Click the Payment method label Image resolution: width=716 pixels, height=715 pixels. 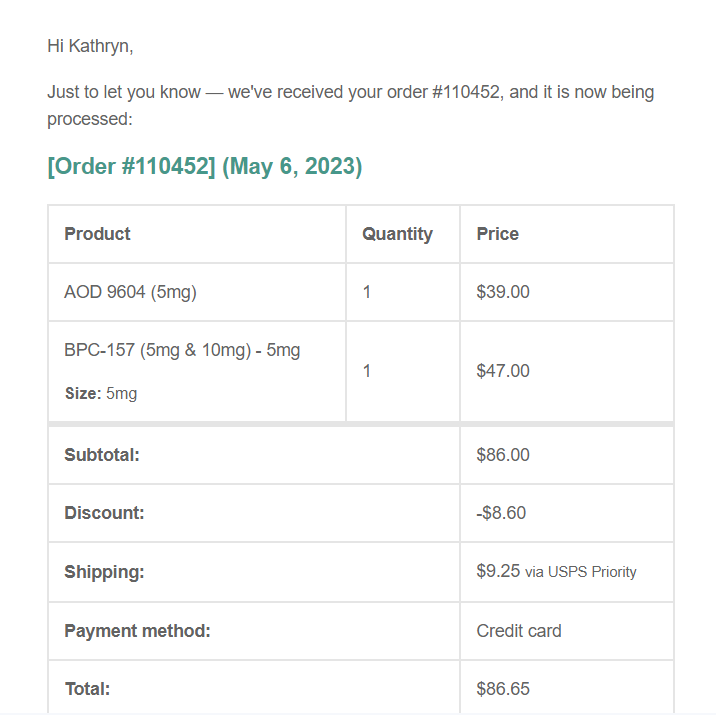coord(137,631)
